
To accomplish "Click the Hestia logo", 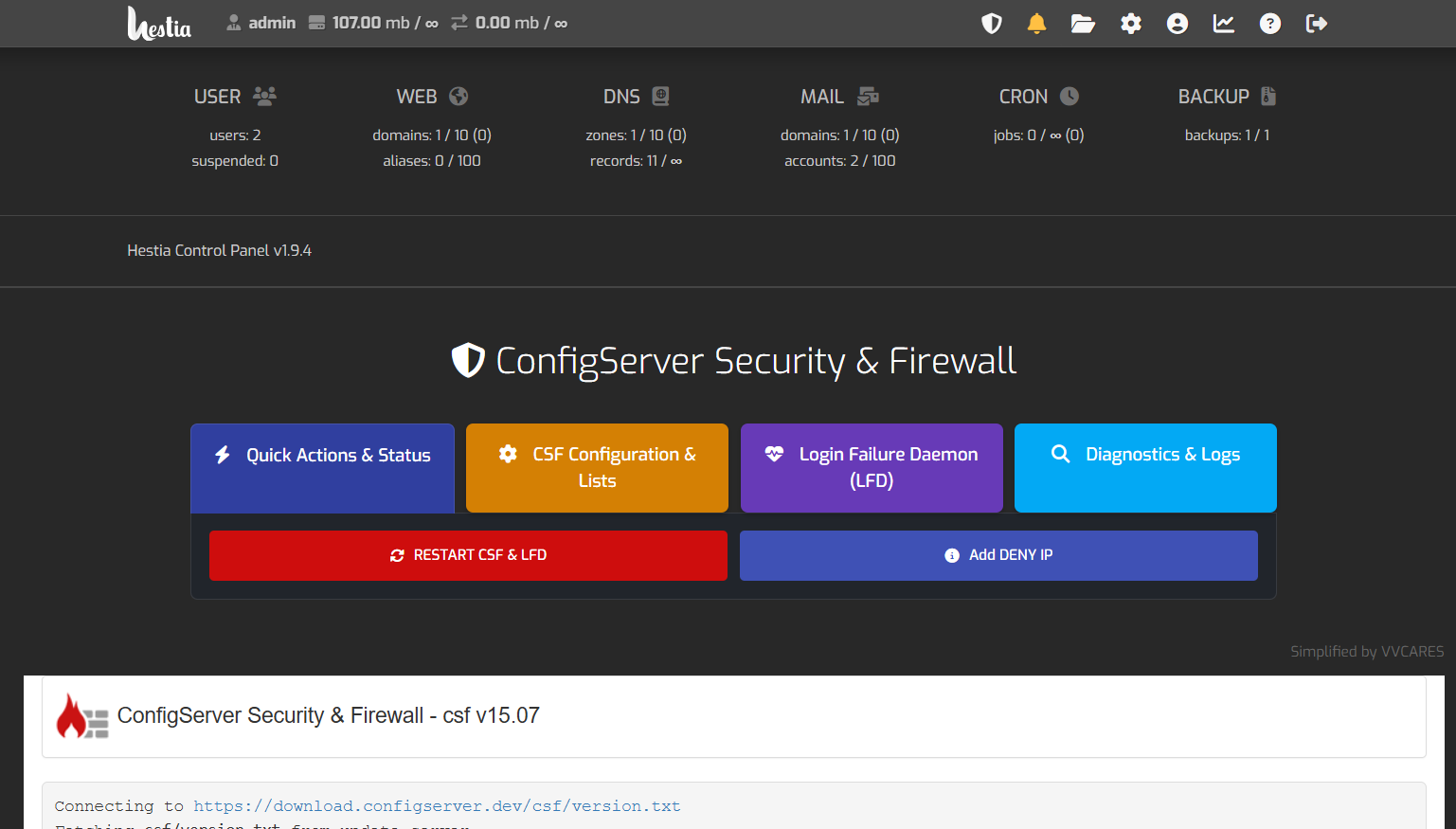I will [159, 24].
